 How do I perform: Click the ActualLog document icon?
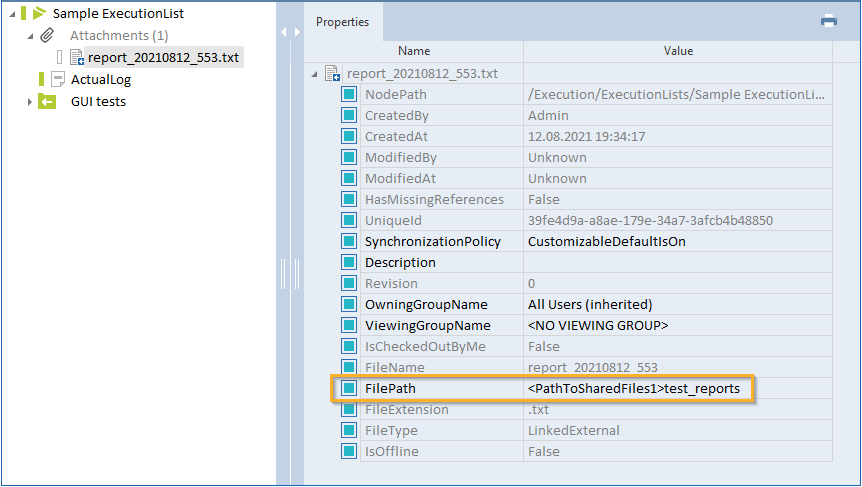click(57, 79)
